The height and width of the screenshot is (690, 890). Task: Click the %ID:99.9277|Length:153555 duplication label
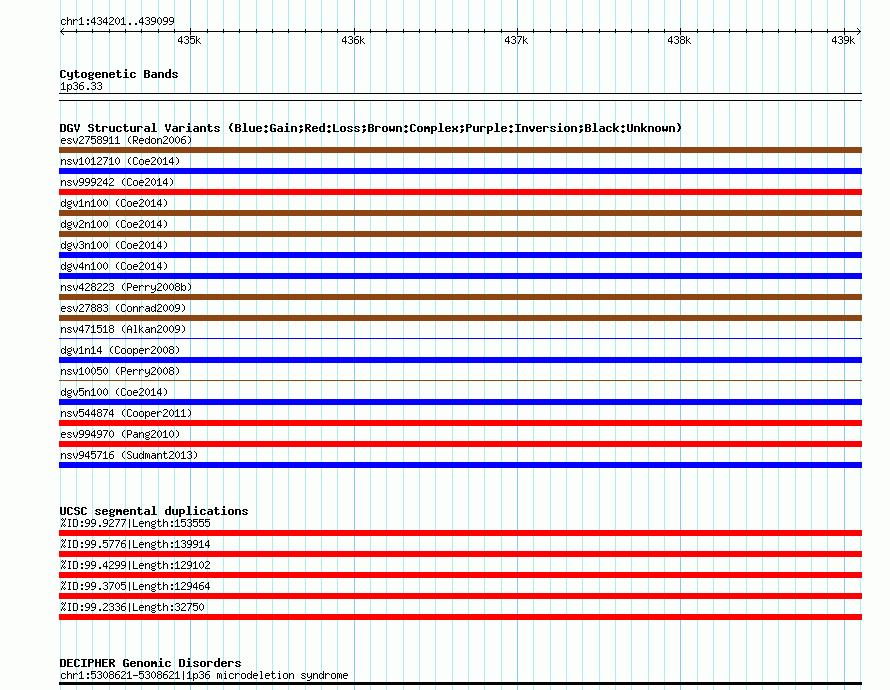coord(135,523)
